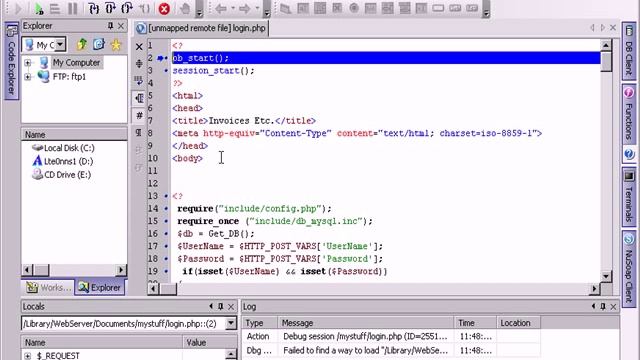Click Explorer list horizontal scrollbar right arrow

point(121,270)
